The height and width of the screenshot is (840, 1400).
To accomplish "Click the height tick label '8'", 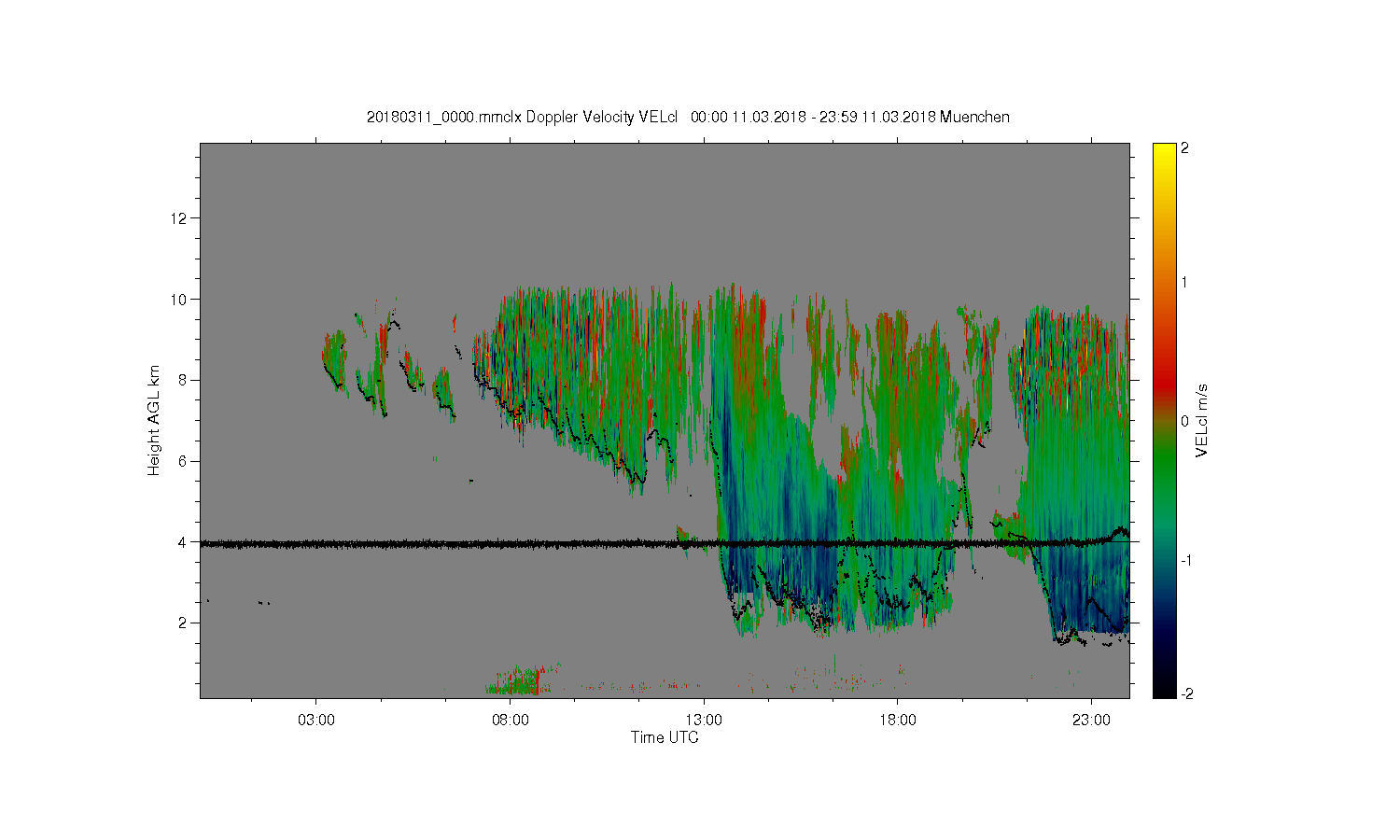I will (184, 380).
